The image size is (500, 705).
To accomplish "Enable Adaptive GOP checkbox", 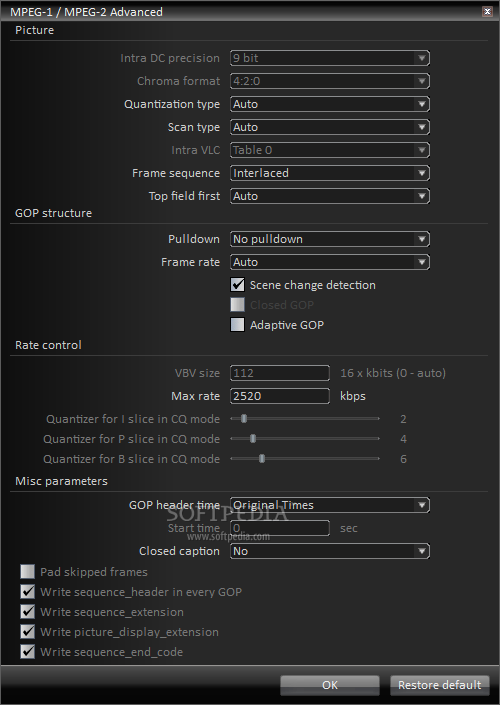I will click(237, 325).
